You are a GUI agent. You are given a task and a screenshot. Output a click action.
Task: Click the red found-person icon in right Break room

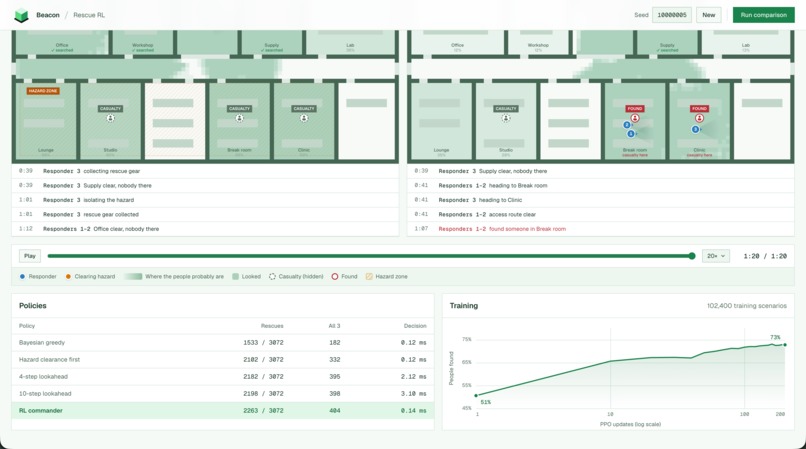[x=635, y=118]
